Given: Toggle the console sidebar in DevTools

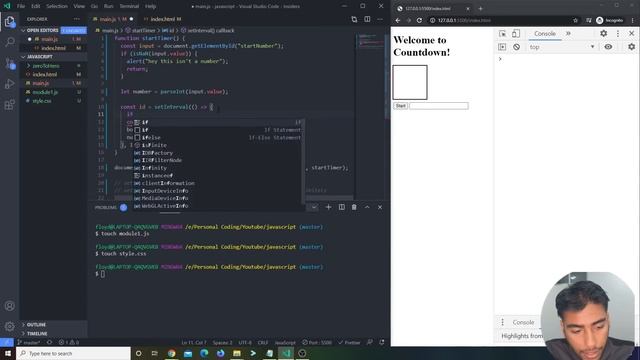Looking at the screenshot, I should coord(502,47).
